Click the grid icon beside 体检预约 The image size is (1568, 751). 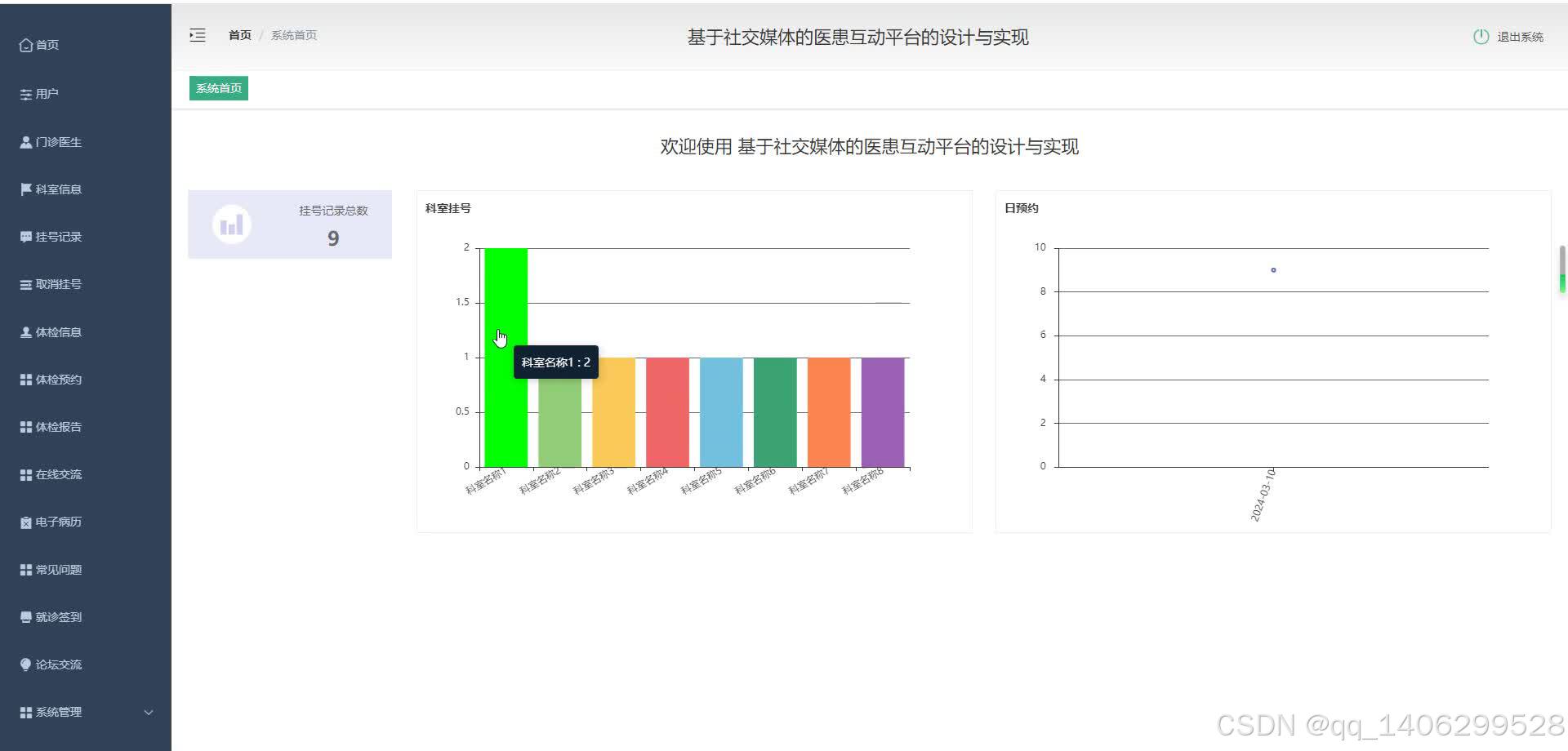point(26,380)
